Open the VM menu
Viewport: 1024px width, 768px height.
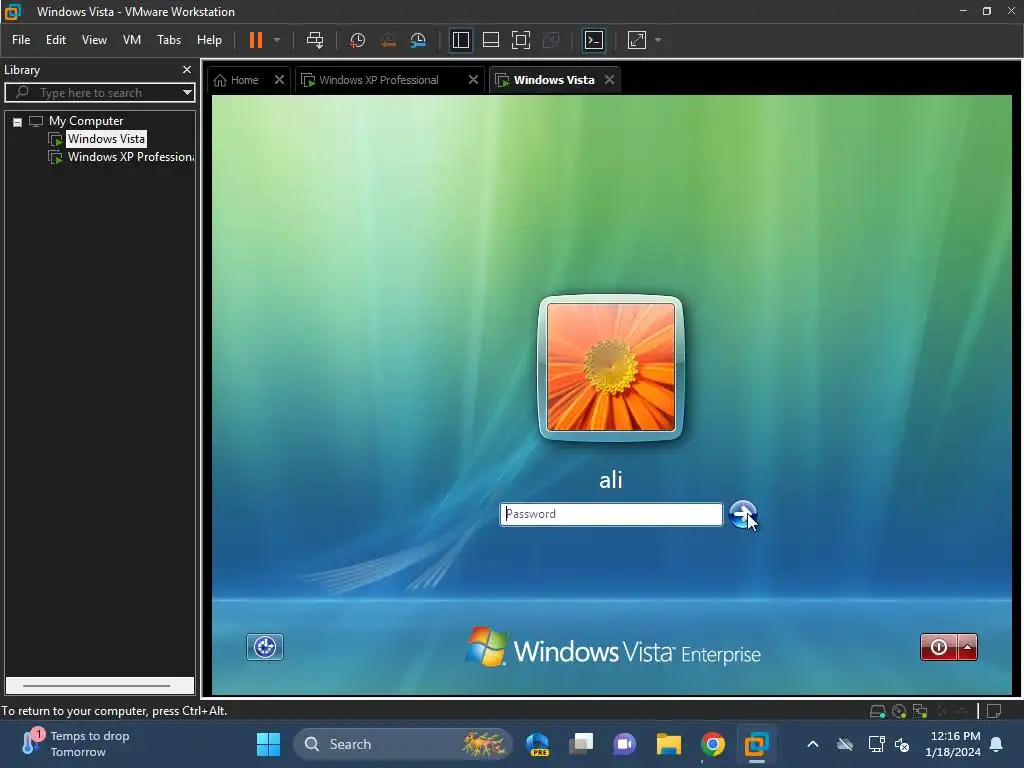[132, 40]
